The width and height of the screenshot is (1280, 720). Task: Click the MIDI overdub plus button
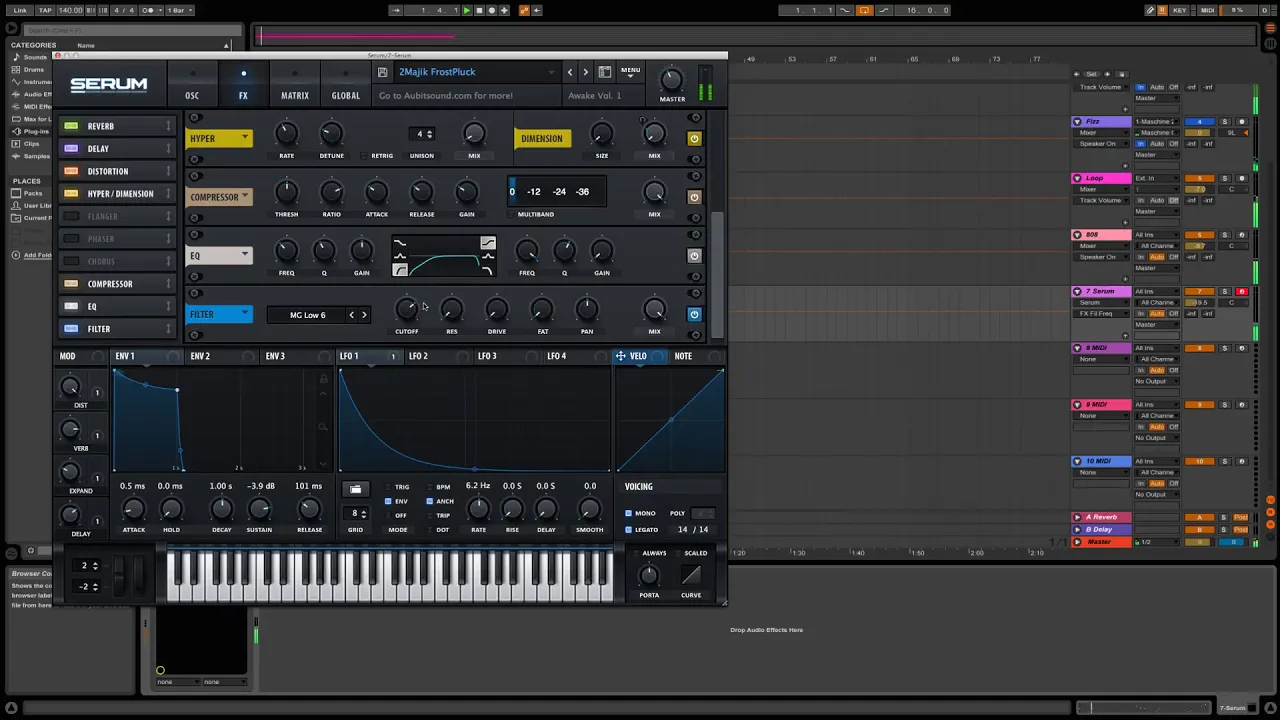pyautogui.click(x=504, y=10)
